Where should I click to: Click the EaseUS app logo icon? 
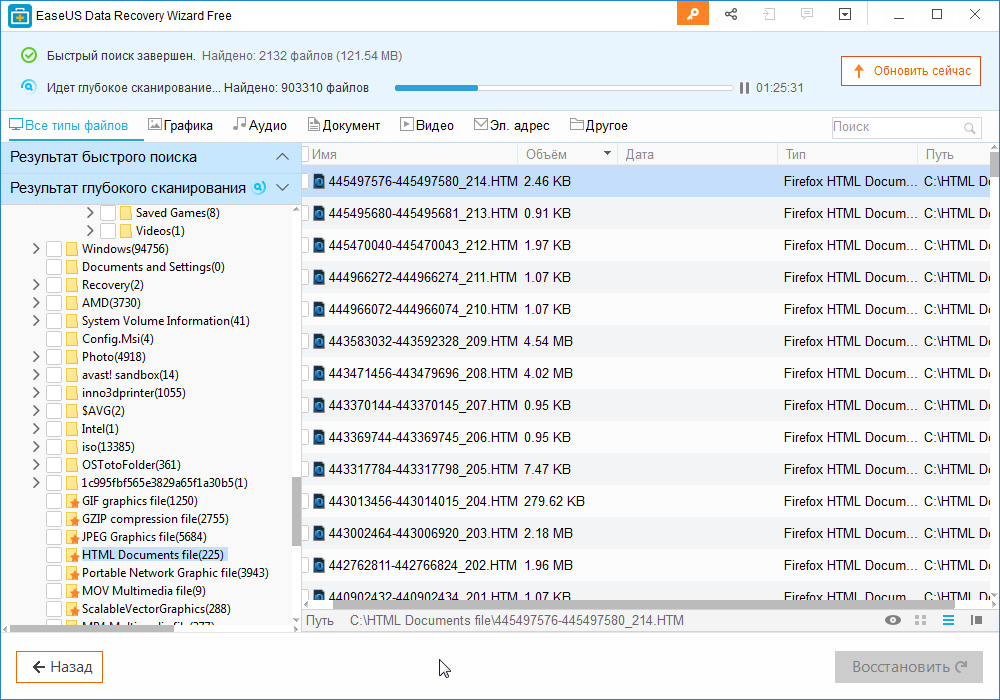20,16
